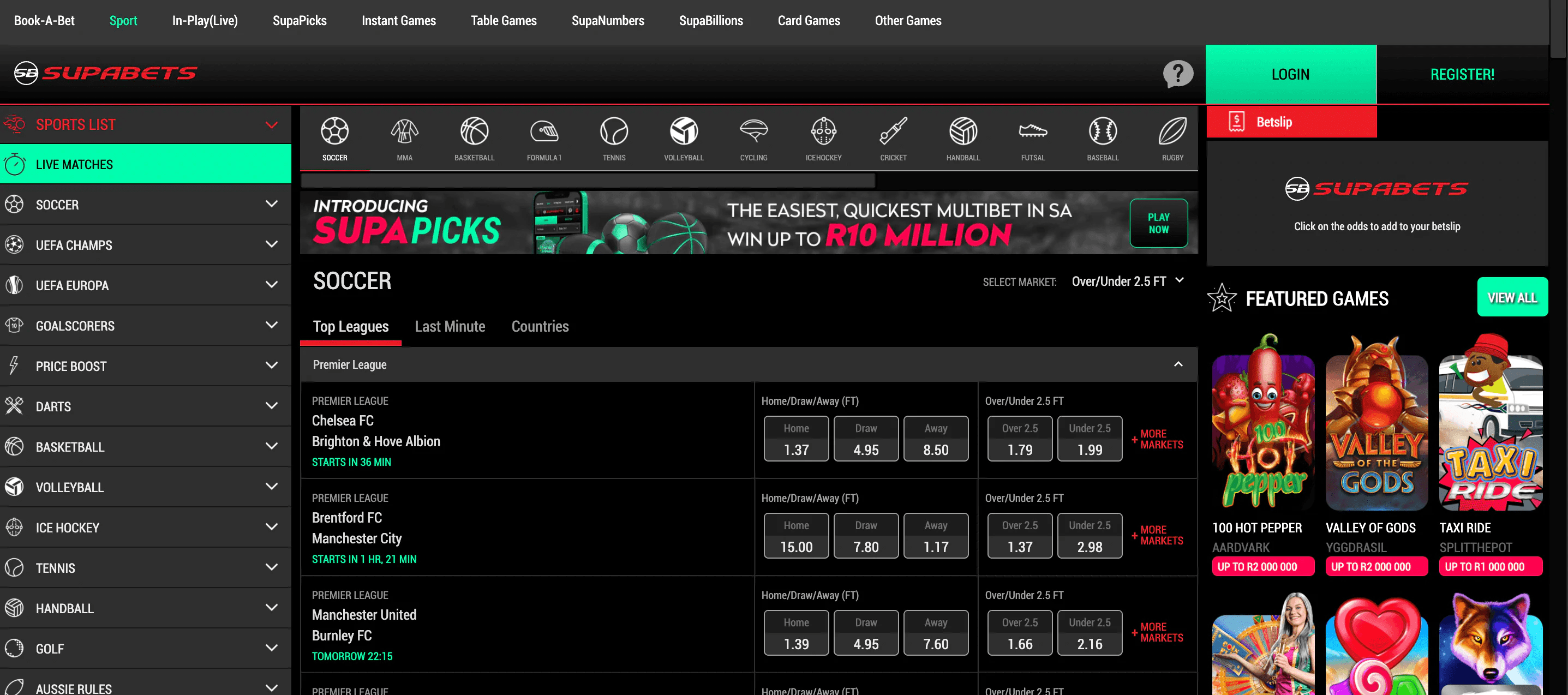Click the LOGIN button
Viewport: 1568px width, 695px height.
pos(1291,74)
